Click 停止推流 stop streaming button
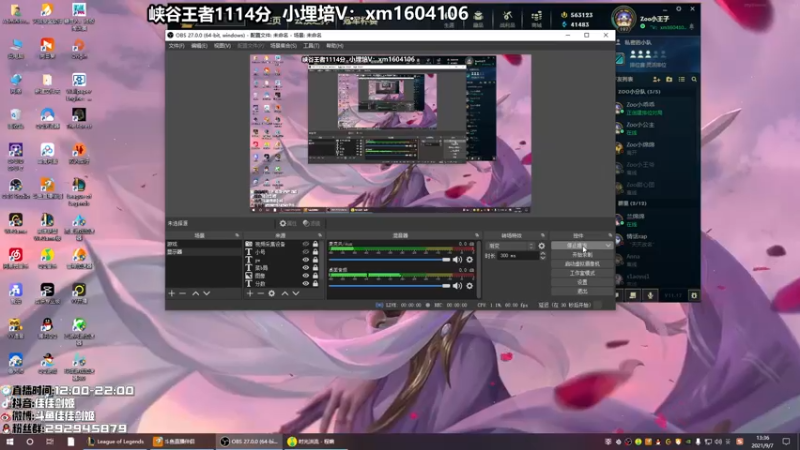 (578, 246)
